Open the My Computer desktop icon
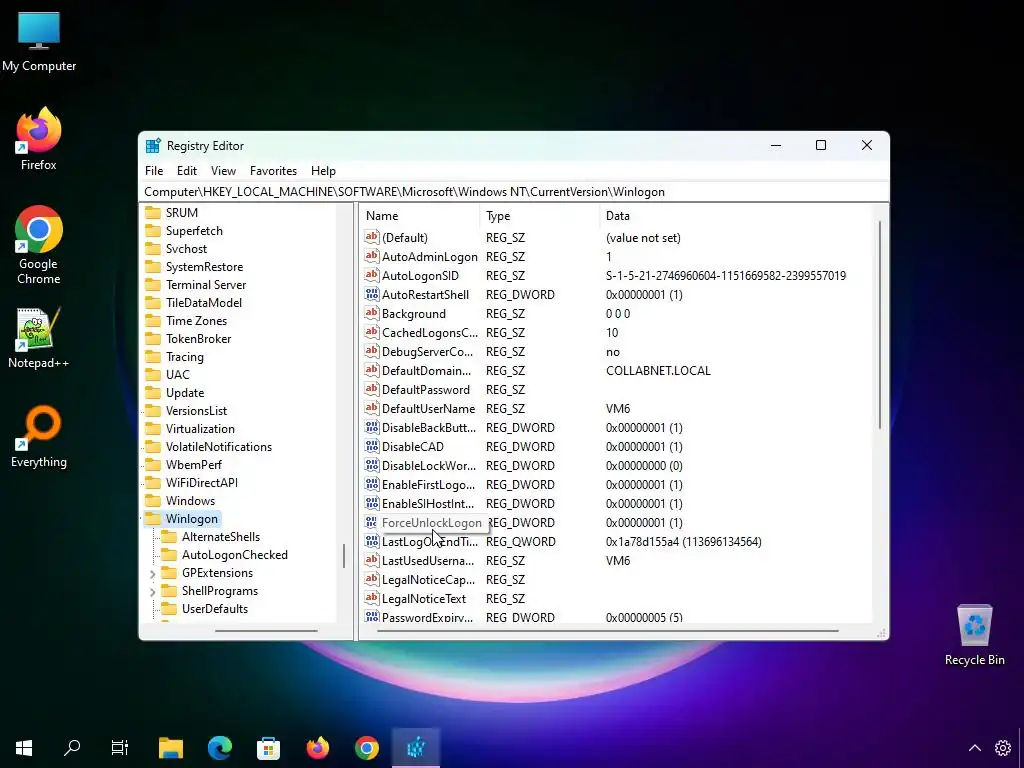The image size is (1024, 768). (x=39, y=42)
